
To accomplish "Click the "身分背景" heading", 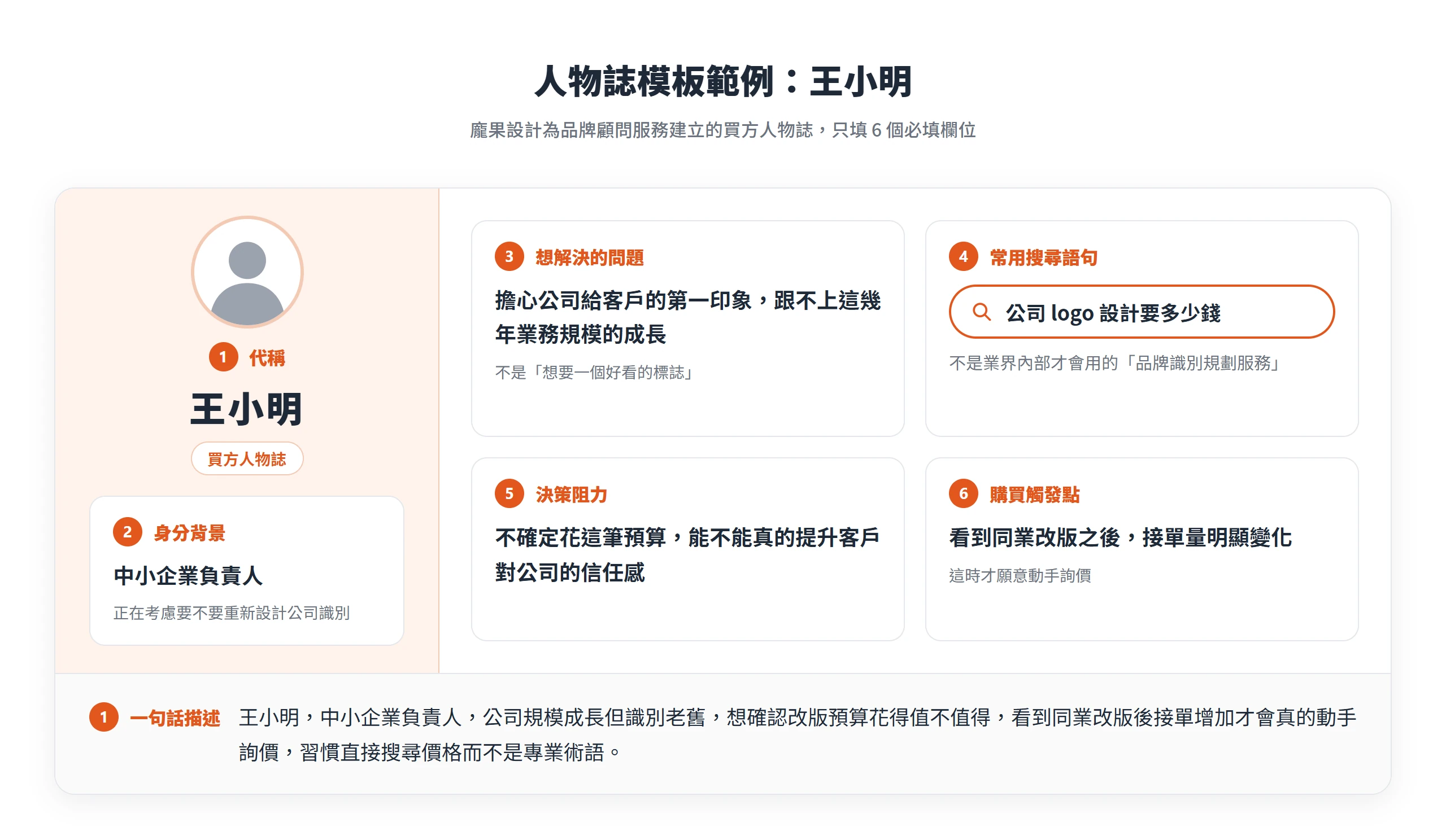I will [x=189, y=533].
